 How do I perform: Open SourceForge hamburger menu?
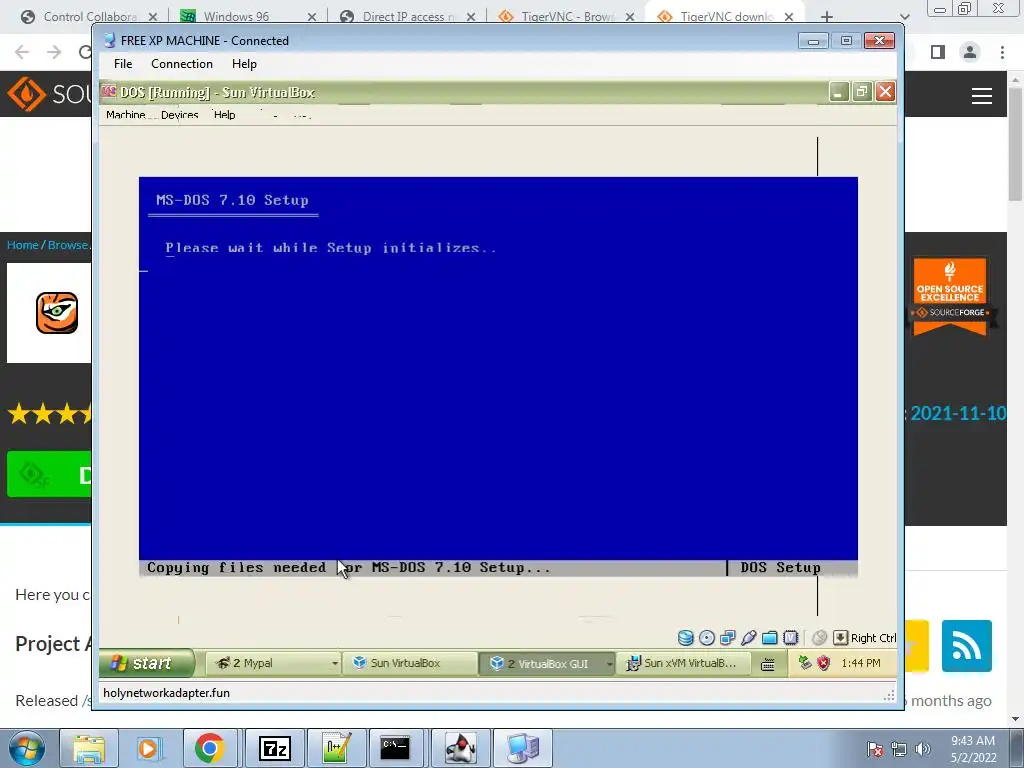click(982, 96)
